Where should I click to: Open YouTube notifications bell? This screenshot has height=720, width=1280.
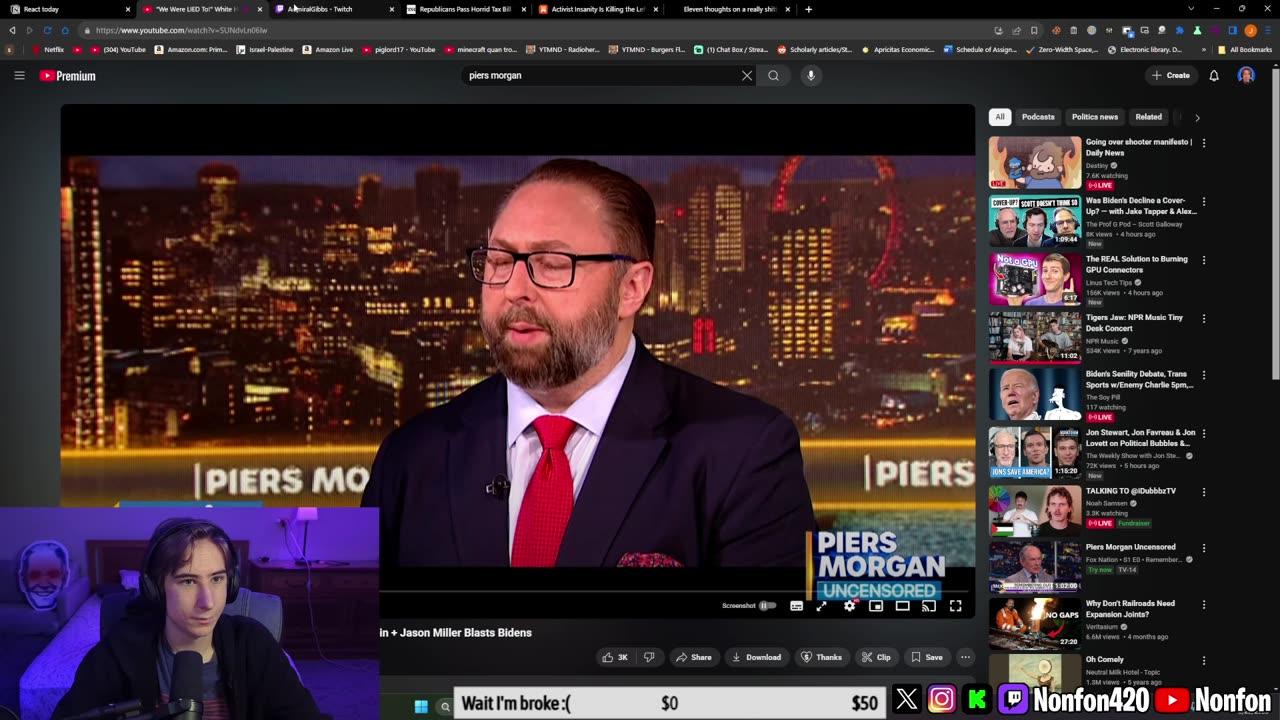click(1214, 75)
